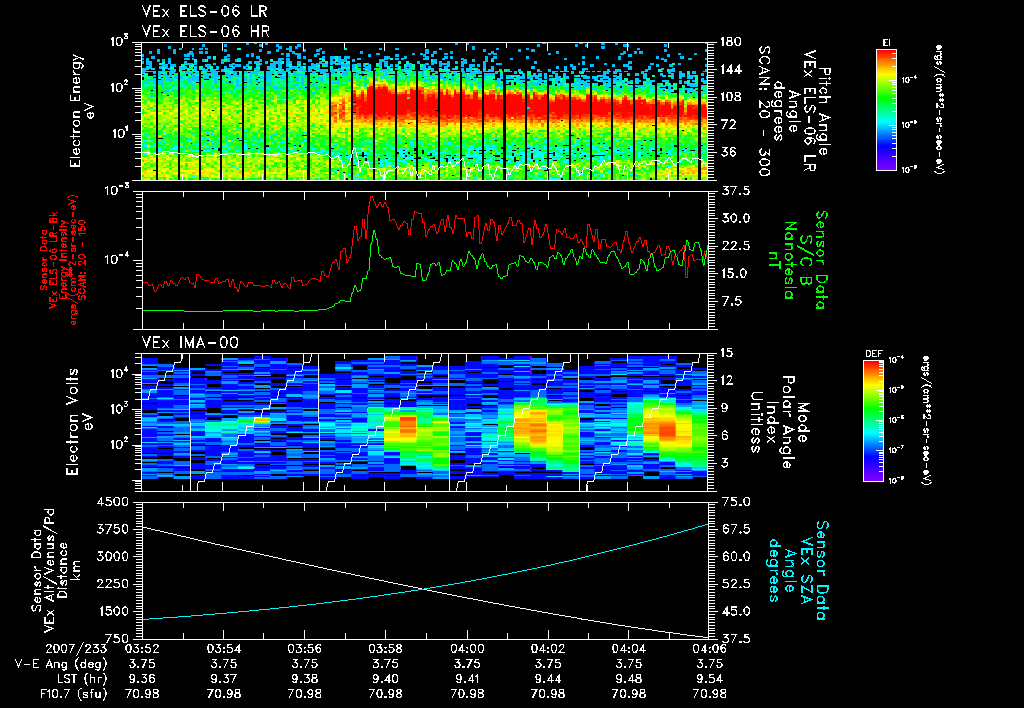Click the '52.5' SZA angle tick
The image size is (1024, 708).
pyautogui.click(x=734, y=584)
